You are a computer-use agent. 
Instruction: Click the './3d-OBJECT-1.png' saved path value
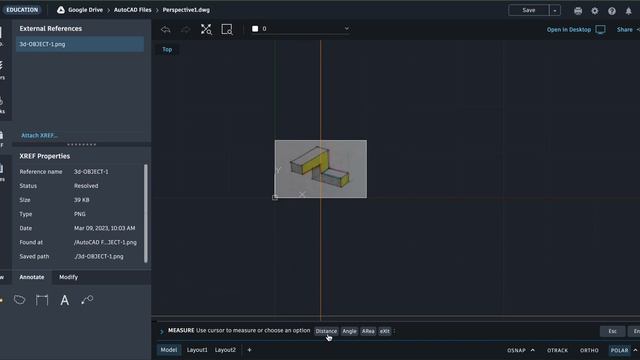point(98,256)
